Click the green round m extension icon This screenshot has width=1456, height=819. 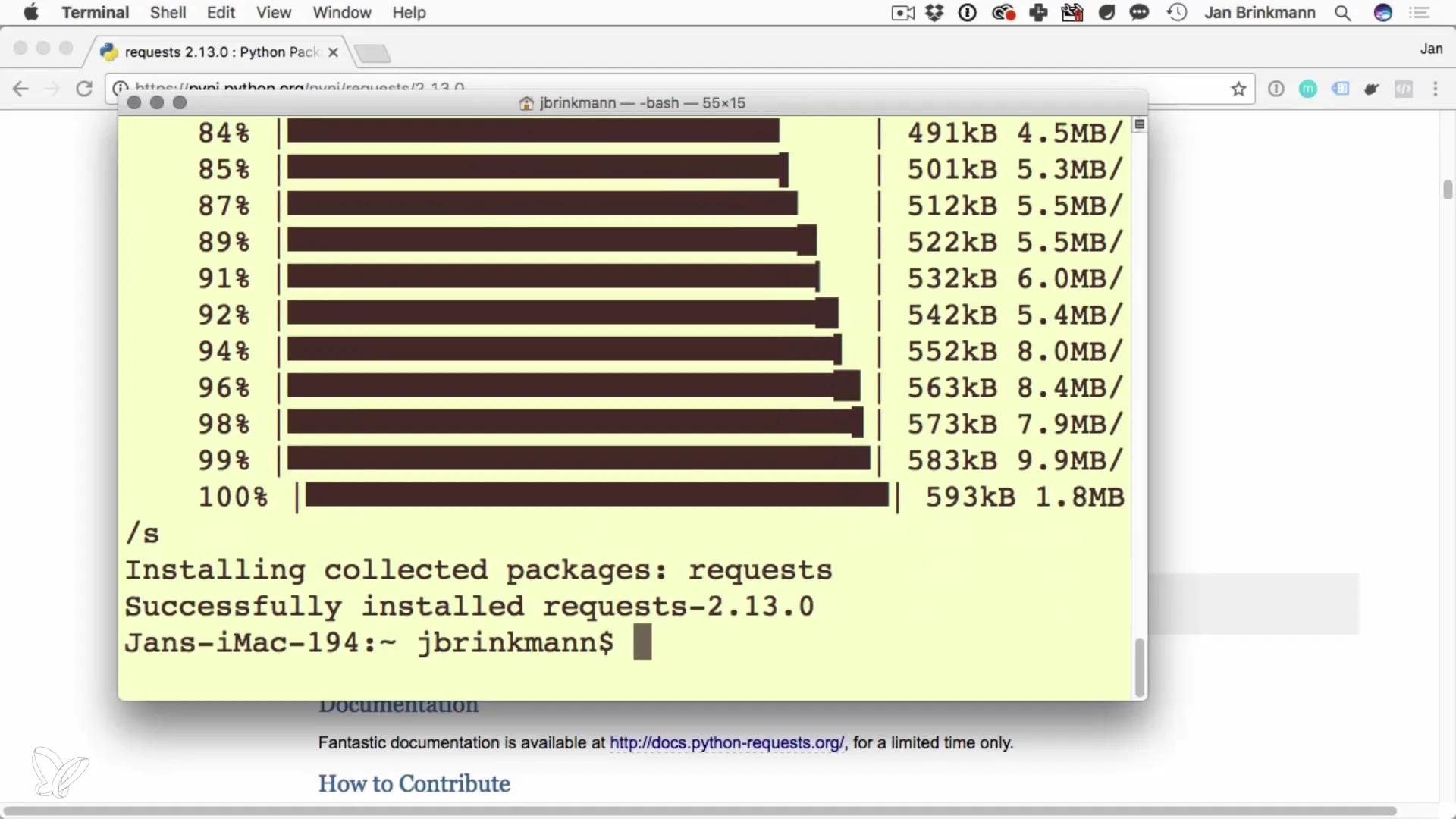click(1308, 89)
